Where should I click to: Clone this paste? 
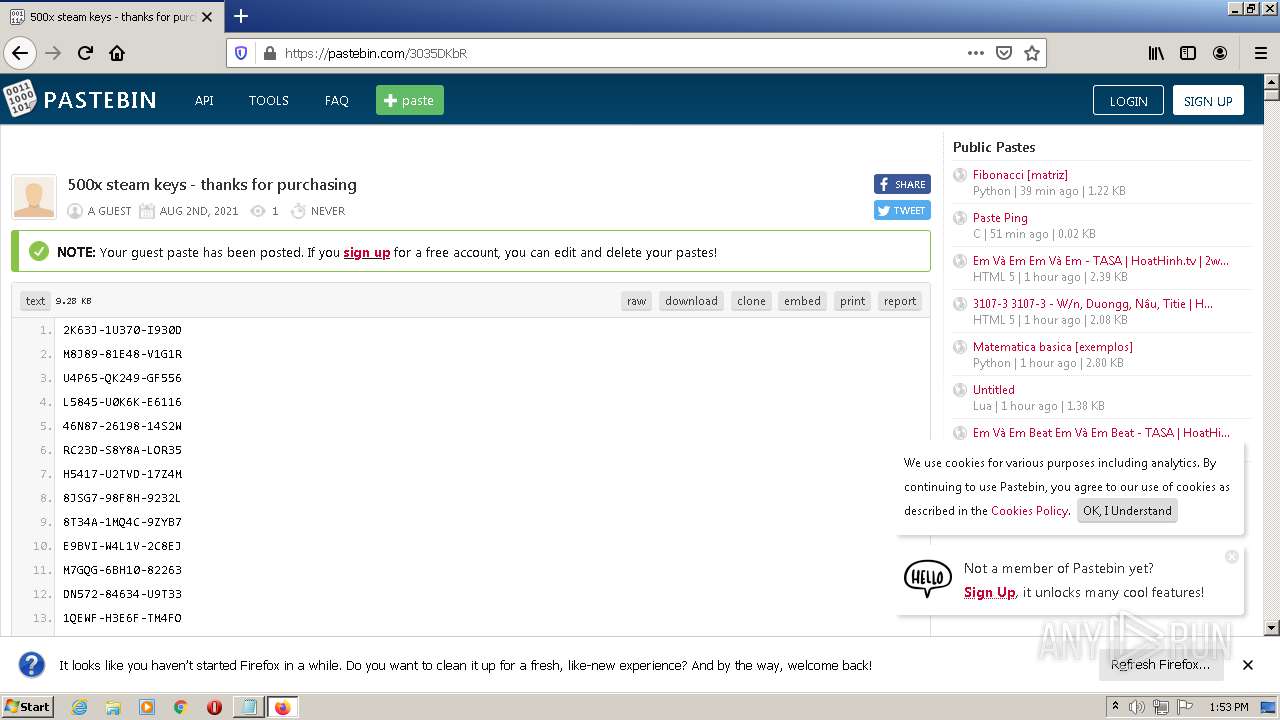tap(751, 301)
